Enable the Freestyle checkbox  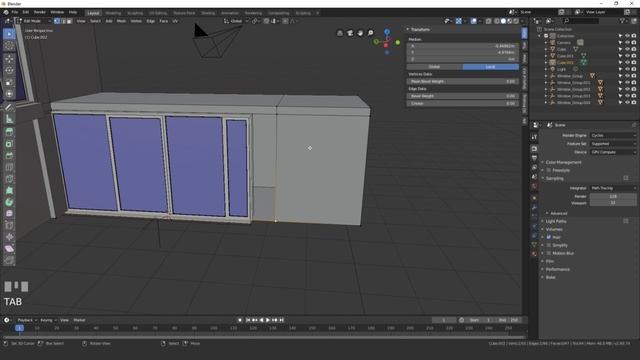click(549, 170)
